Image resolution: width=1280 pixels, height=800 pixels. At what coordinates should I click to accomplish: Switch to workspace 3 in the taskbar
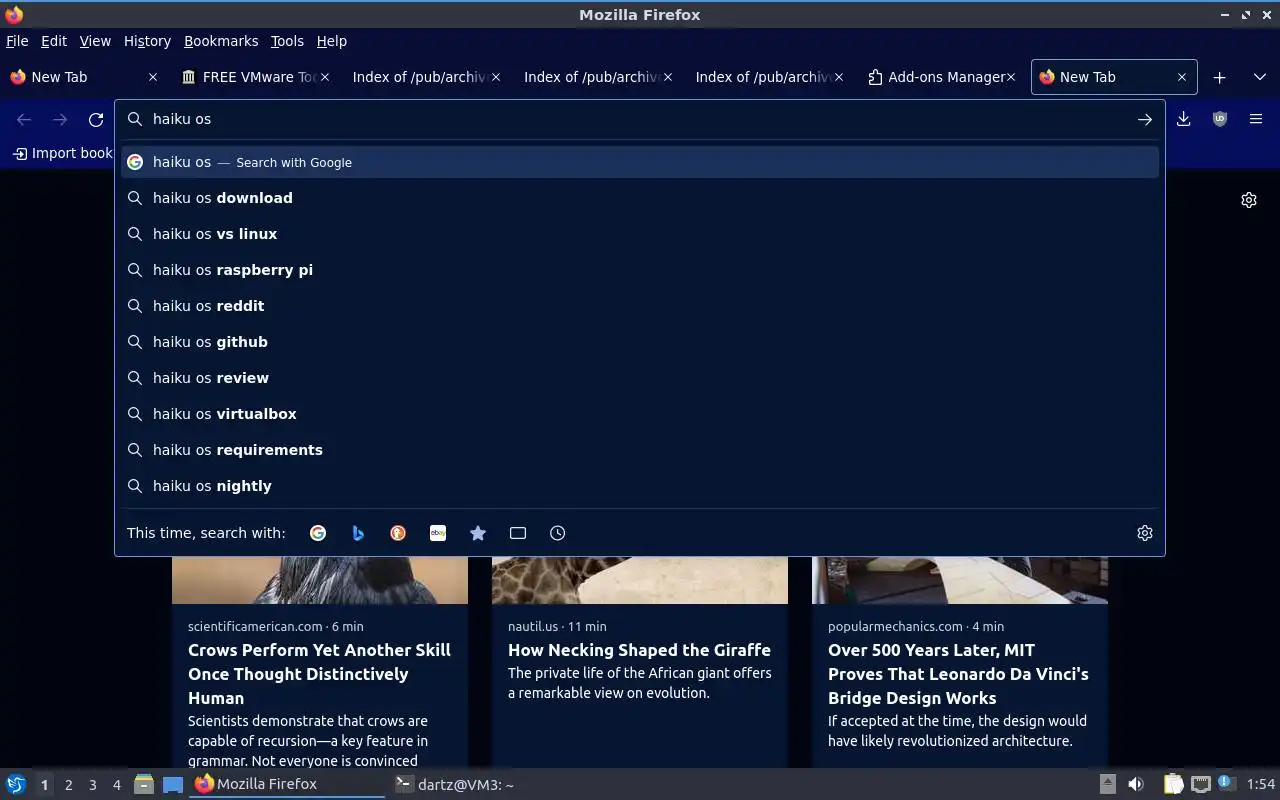click(x=92, y=785)
